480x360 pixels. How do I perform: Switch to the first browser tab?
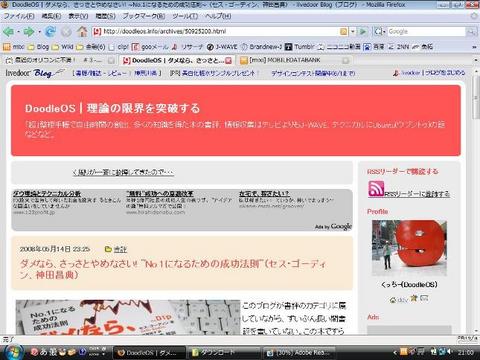tap(60, 60)
